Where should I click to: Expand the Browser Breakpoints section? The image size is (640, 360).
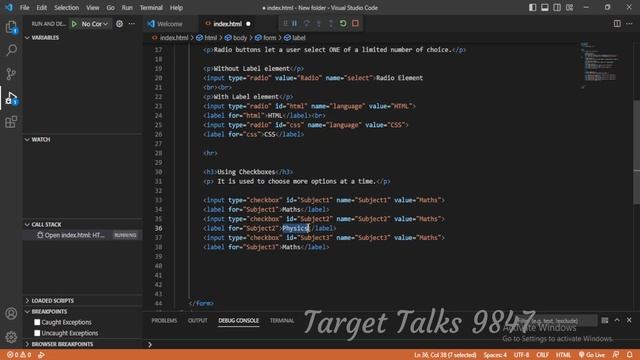tap(82, 344)
